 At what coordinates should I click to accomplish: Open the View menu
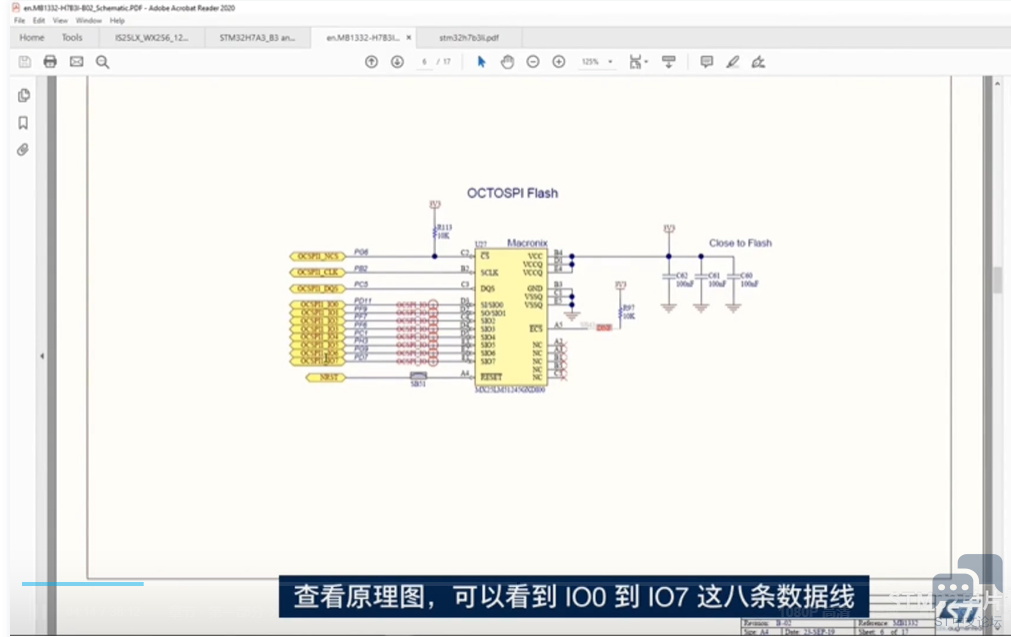[60, 21]
